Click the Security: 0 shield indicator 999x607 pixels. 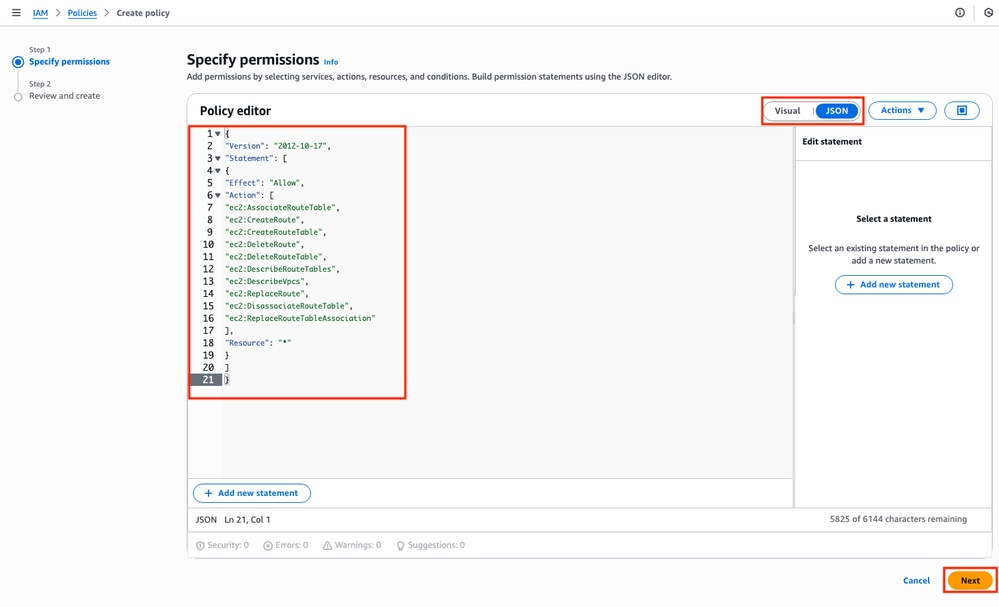pyautogui.click(x=222, y=545)
